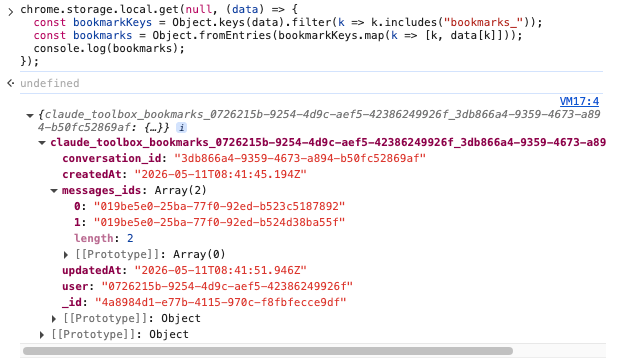The image size is (624, 362).
Task: Select messages_ids item 1 value
Action: [219, 222]
